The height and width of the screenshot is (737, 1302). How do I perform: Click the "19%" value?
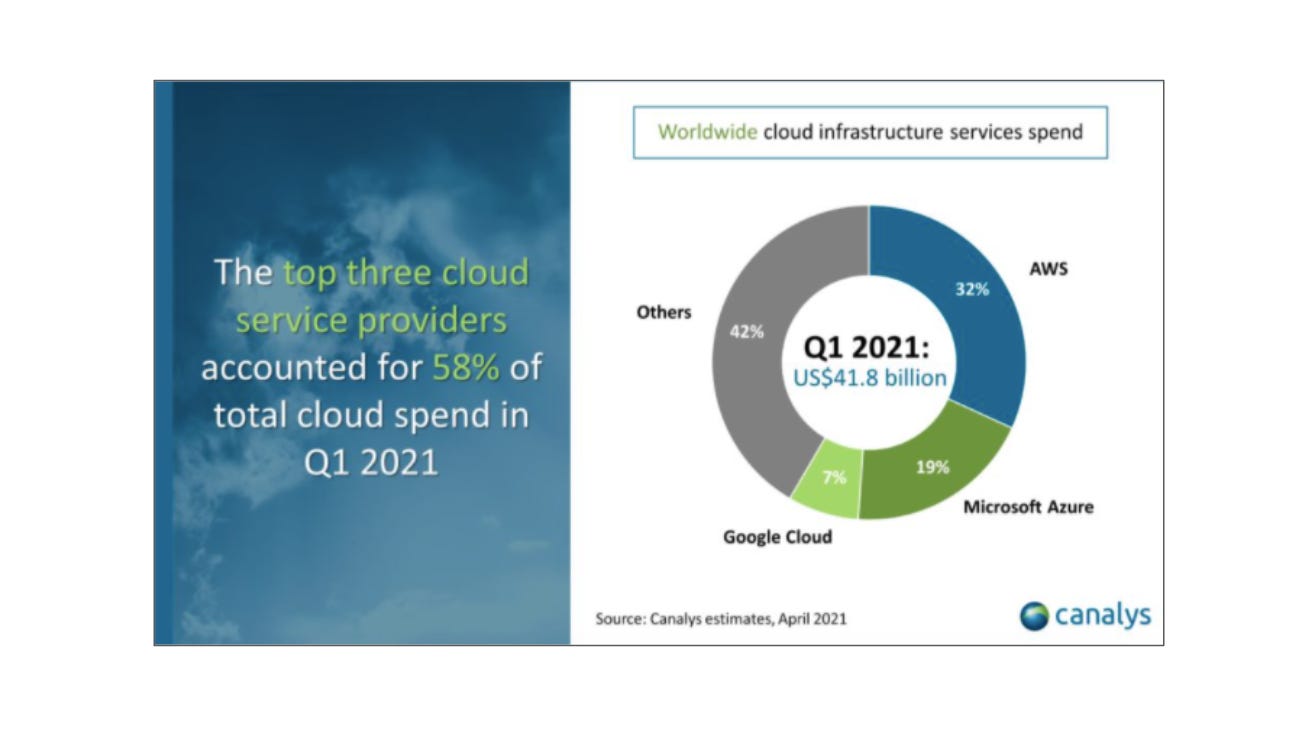(x=932, y=466)
